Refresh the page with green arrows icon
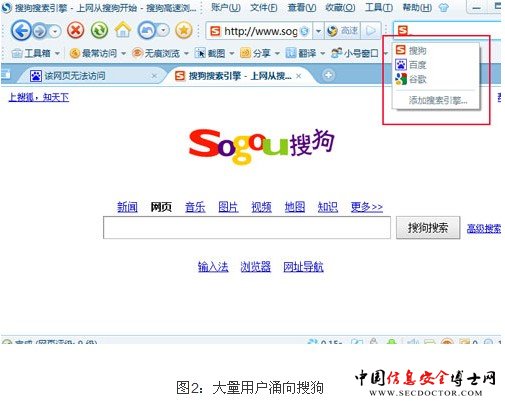 tap(100, 31)
